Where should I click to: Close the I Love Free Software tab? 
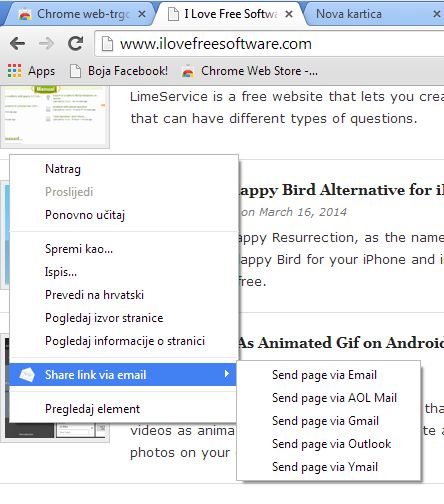[x=289, y=14]
